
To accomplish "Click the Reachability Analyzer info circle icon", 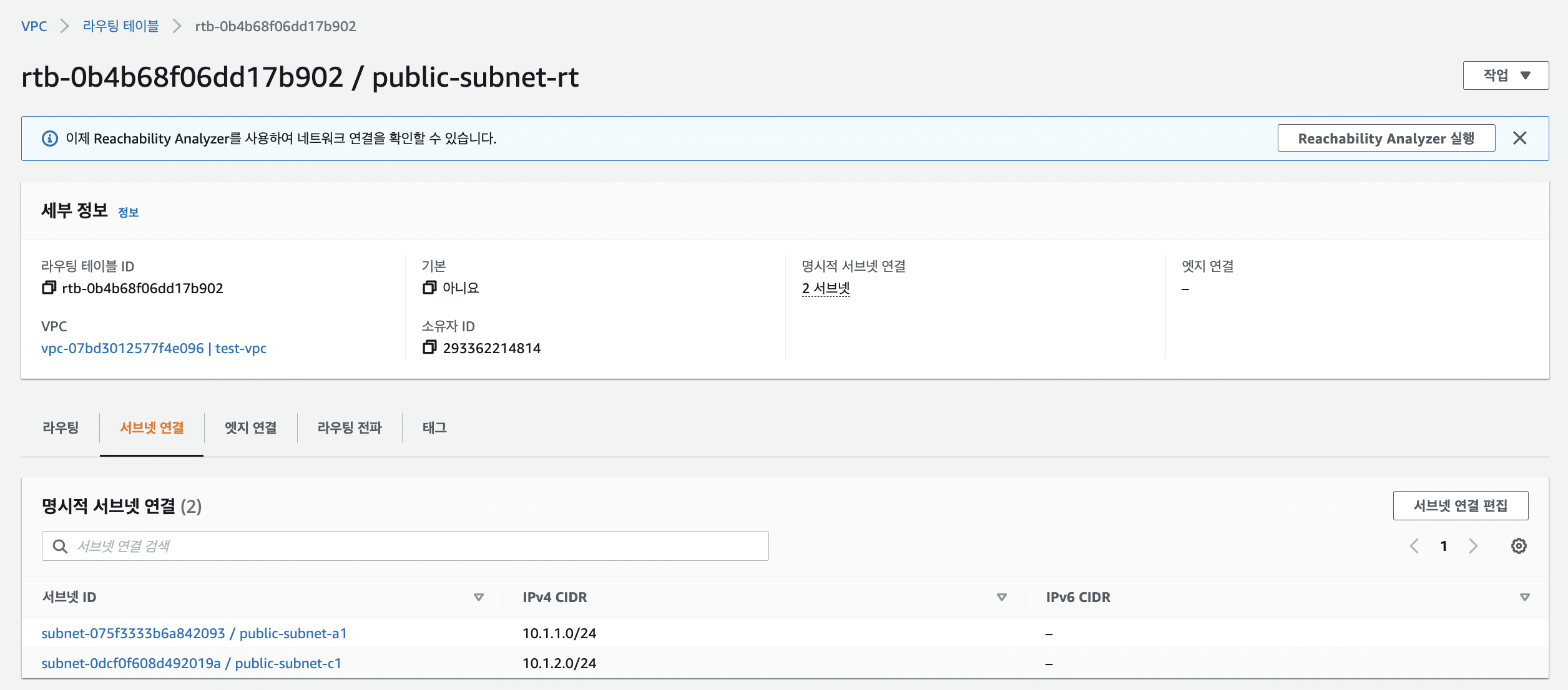I will click(50, 138).
